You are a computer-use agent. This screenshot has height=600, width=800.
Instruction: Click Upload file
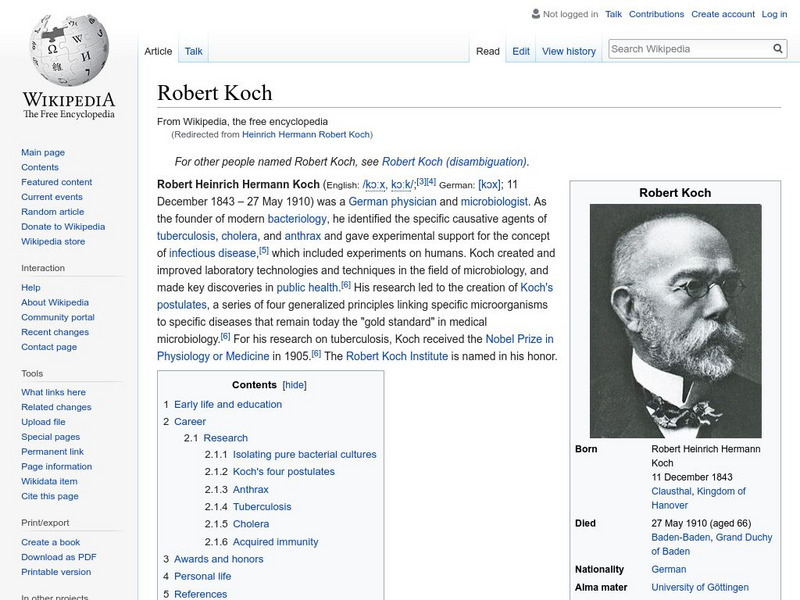[x=43, y=421]
